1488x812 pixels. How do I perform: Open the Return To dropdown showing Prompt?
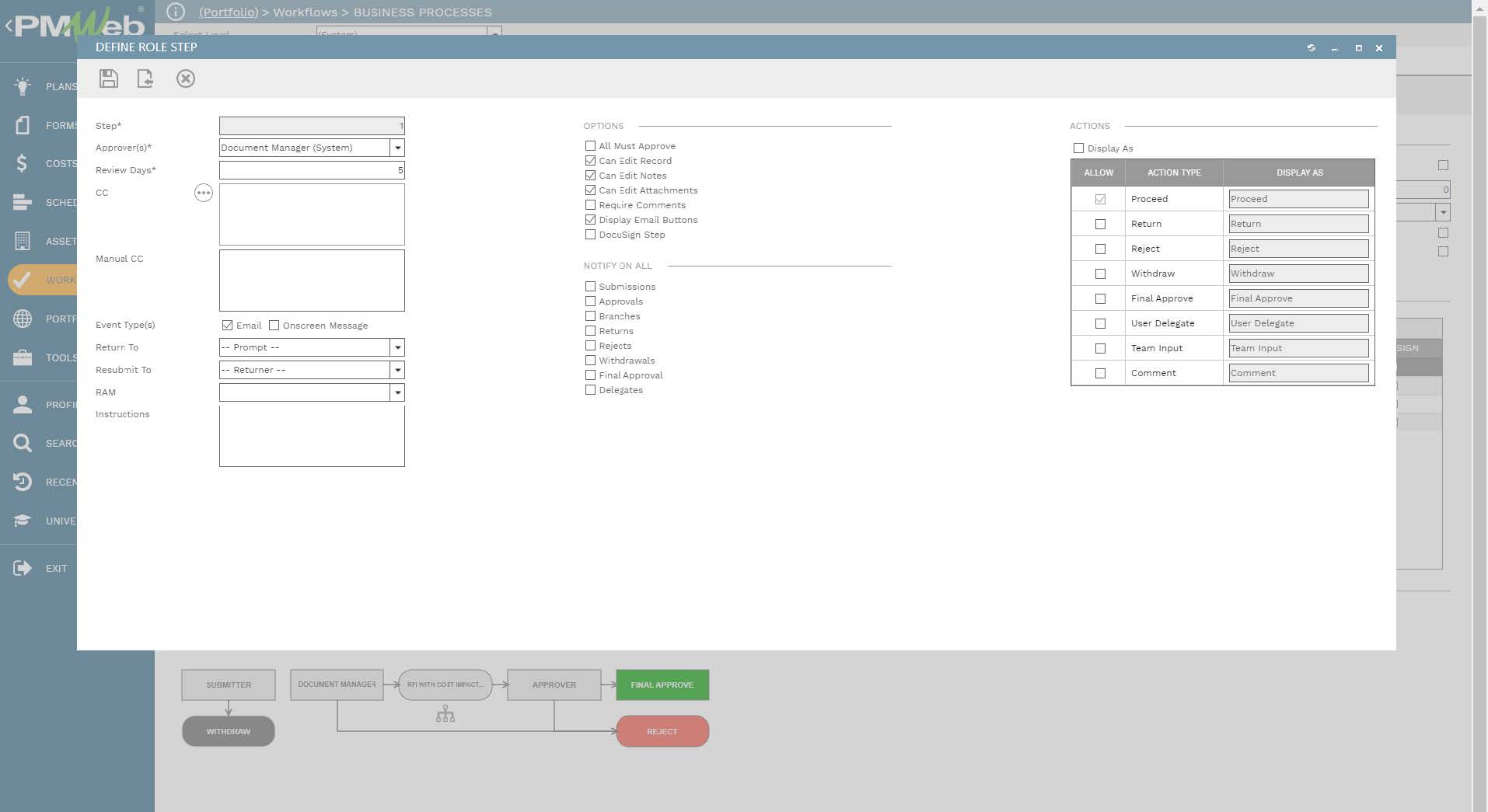pyautogui.click(x=397, y=347)
